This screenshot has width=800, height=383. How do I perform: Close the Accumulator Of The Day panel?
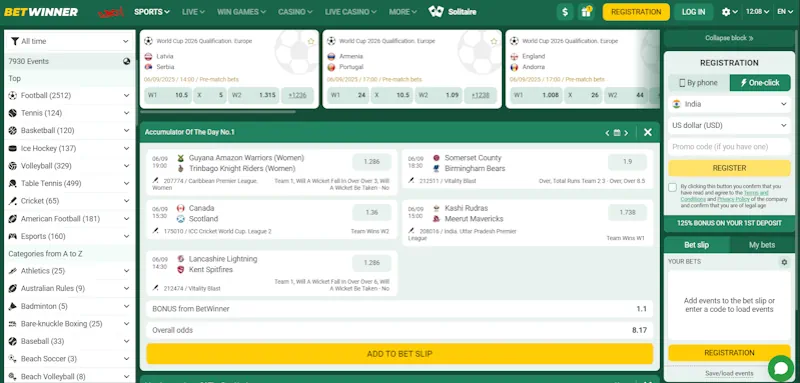(647, 132)
